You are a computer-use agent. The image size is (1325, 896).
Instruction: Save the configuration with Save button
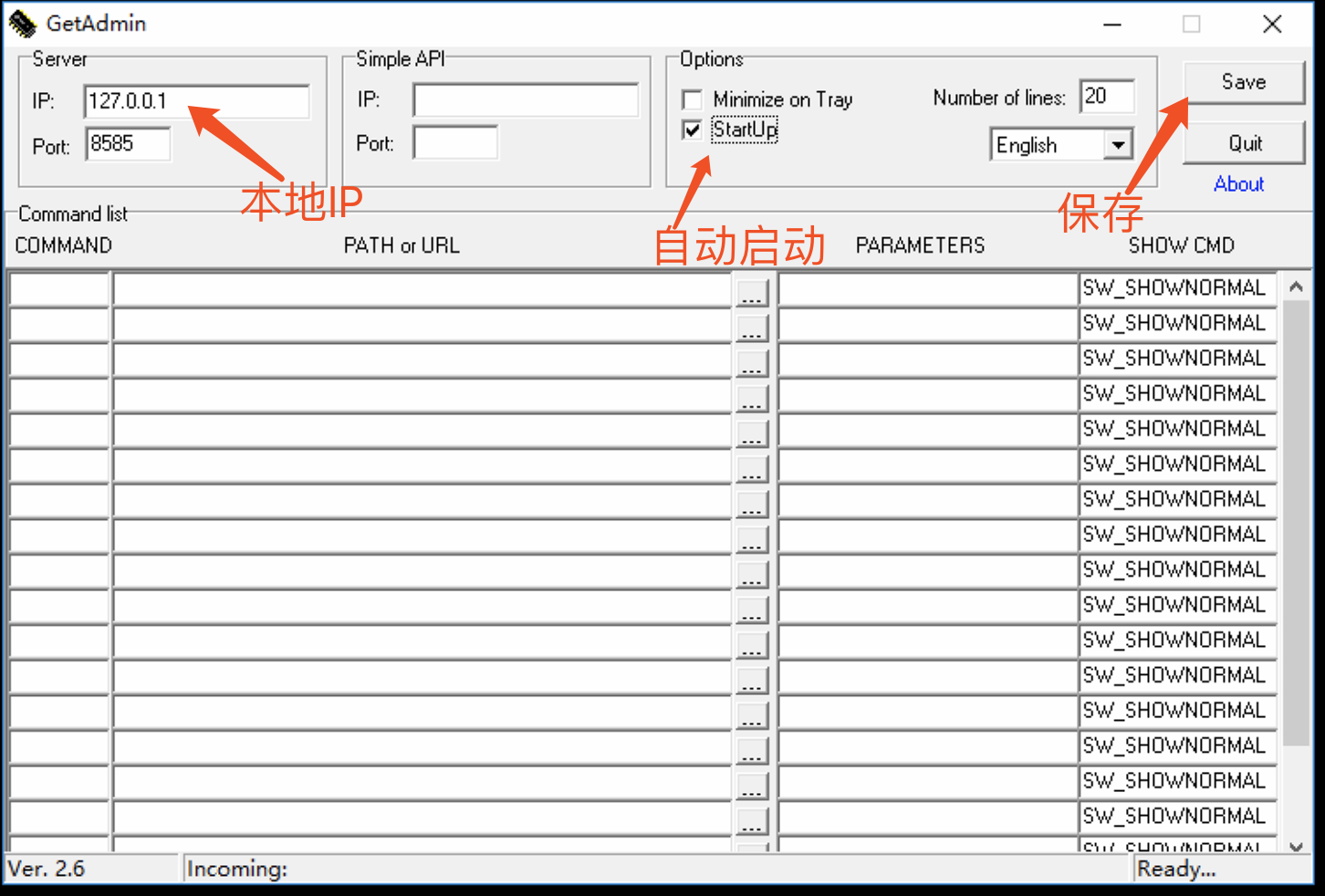pos(1243,82)
